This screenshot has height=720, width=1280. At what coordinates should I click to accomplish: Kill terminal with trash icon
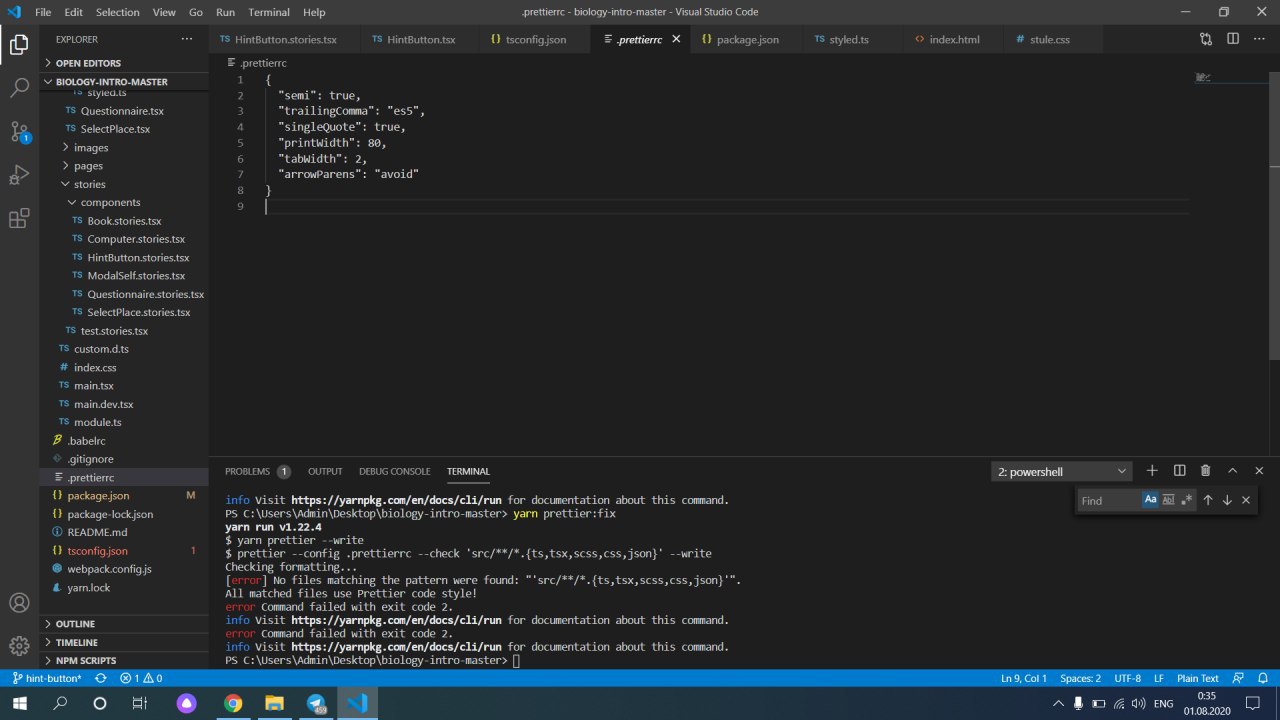click(1205, 471)
